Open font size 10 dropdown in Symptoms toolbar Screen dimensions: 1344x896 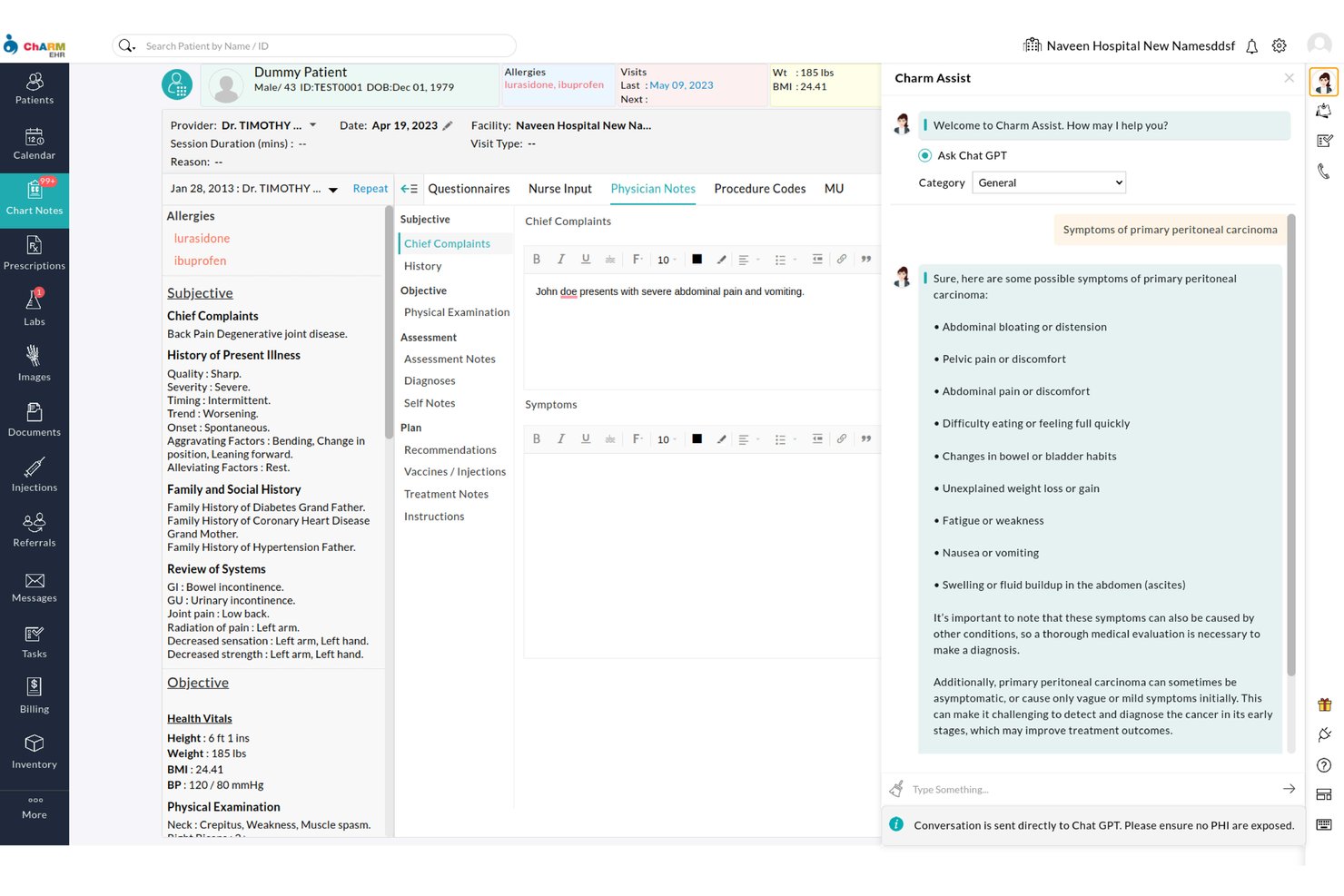(x=667, y=439)
